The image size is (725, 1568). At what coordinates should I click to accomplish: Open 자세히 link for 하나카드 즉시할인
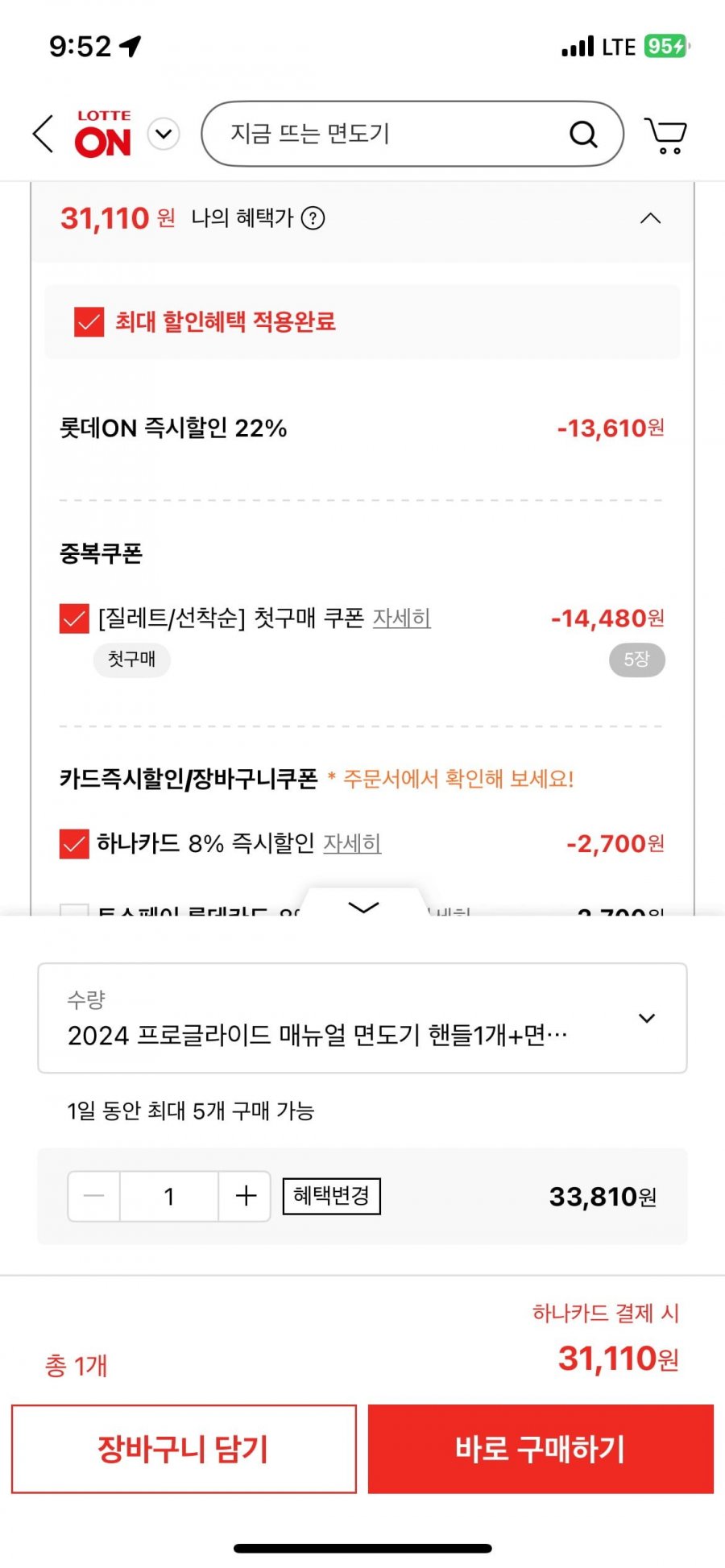[352, 843]
